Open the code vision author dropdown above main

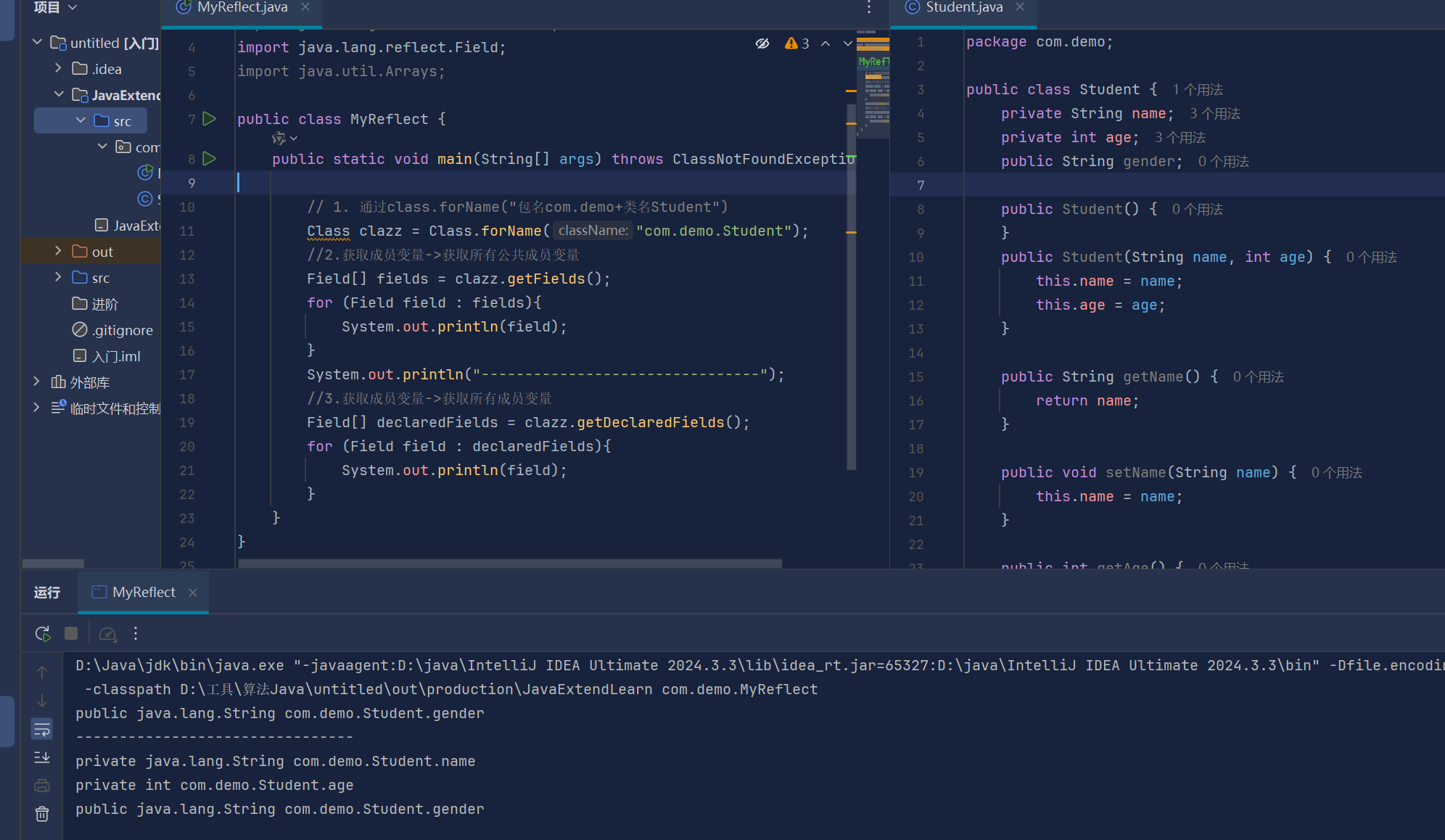(x=284, y=138)
